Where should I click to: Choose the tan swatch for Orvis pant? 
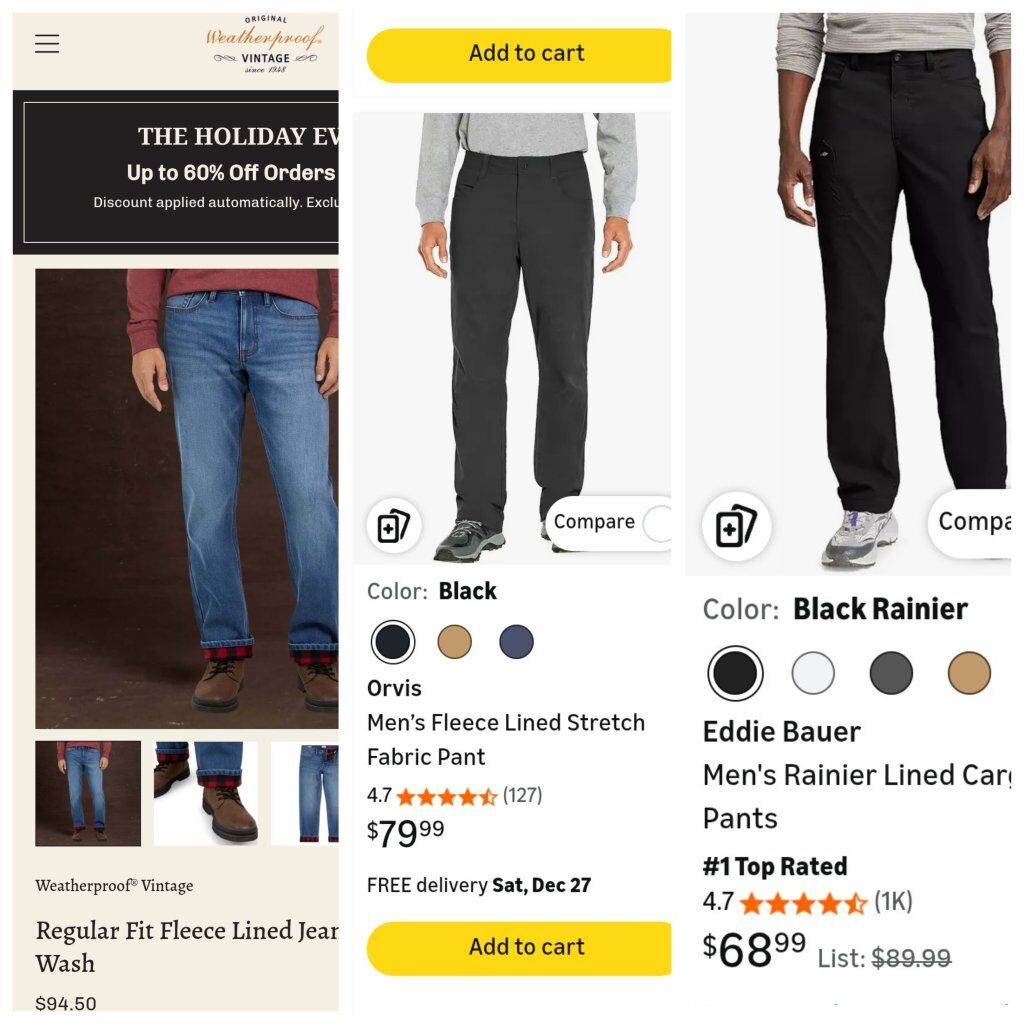click(455, 642)
